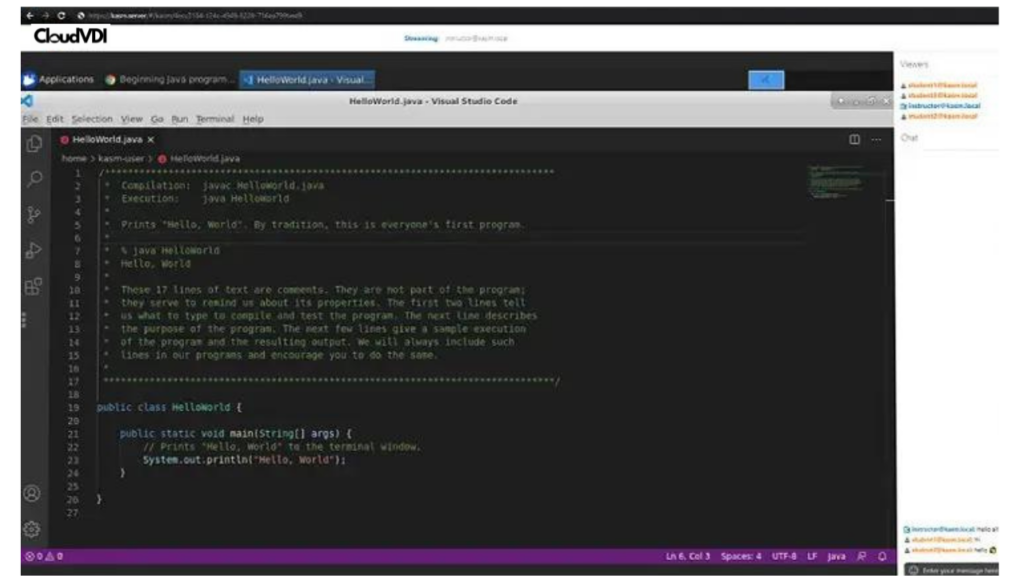The height and width of the screenshot is (576, 1024).
Task: Open the Search view in the activity bar
Action: click(35, 178)
